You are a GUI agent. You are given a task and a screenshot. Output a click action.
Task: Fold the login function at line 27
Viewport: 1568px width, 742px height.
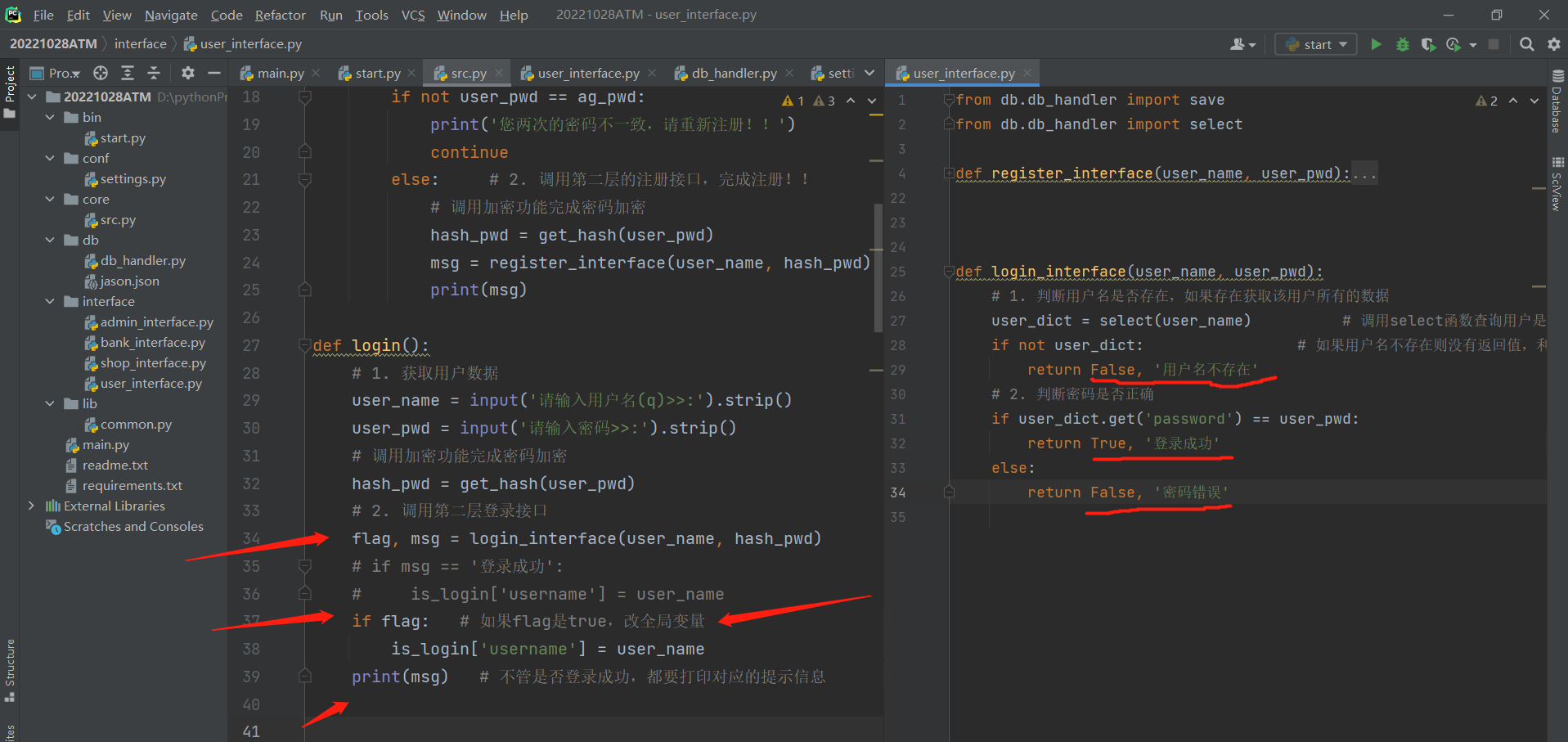[x=305, y=345]
